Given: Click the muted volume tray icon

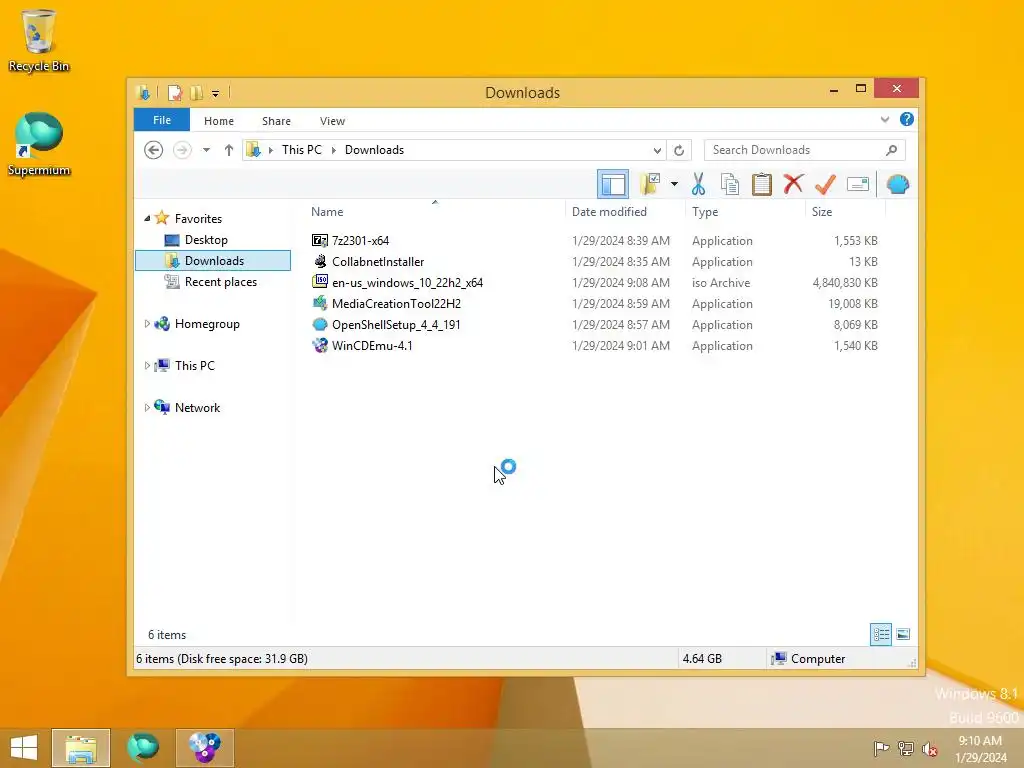Looking at the screenshot, I should click(x=929, y=748).
